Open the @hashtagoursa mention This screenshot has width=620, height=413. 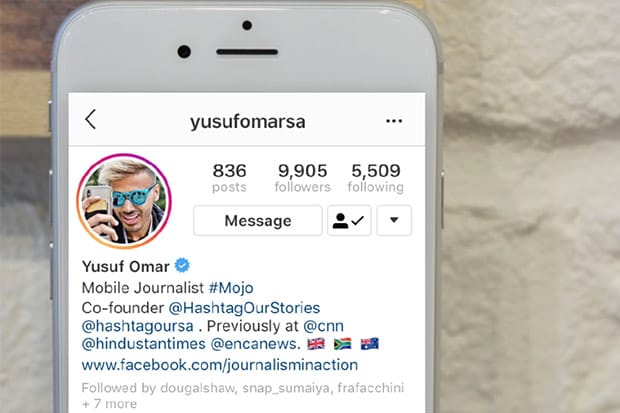tap(137, 326)
